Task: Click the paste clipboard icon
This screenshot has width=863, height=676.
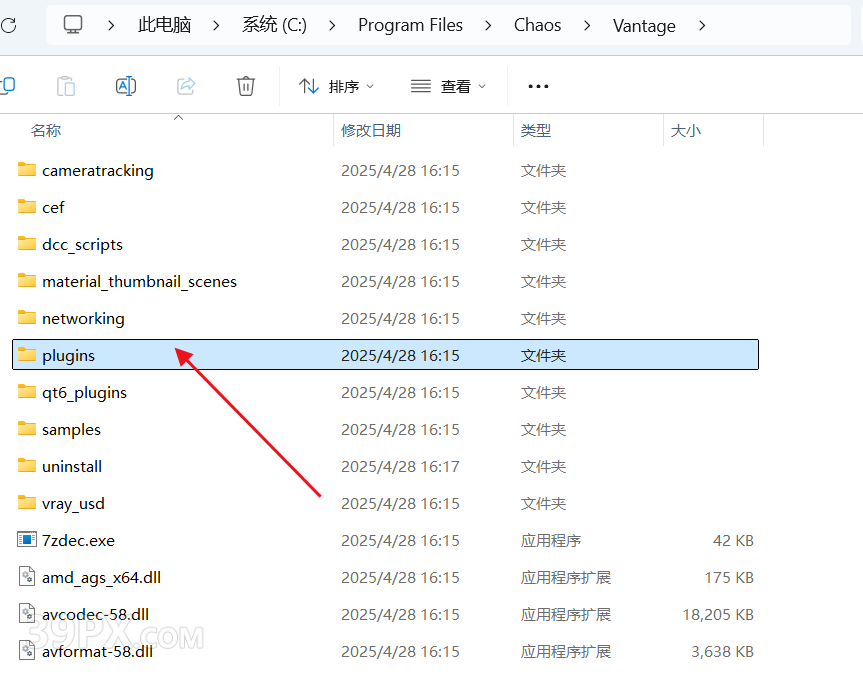Action: point(66,86)
